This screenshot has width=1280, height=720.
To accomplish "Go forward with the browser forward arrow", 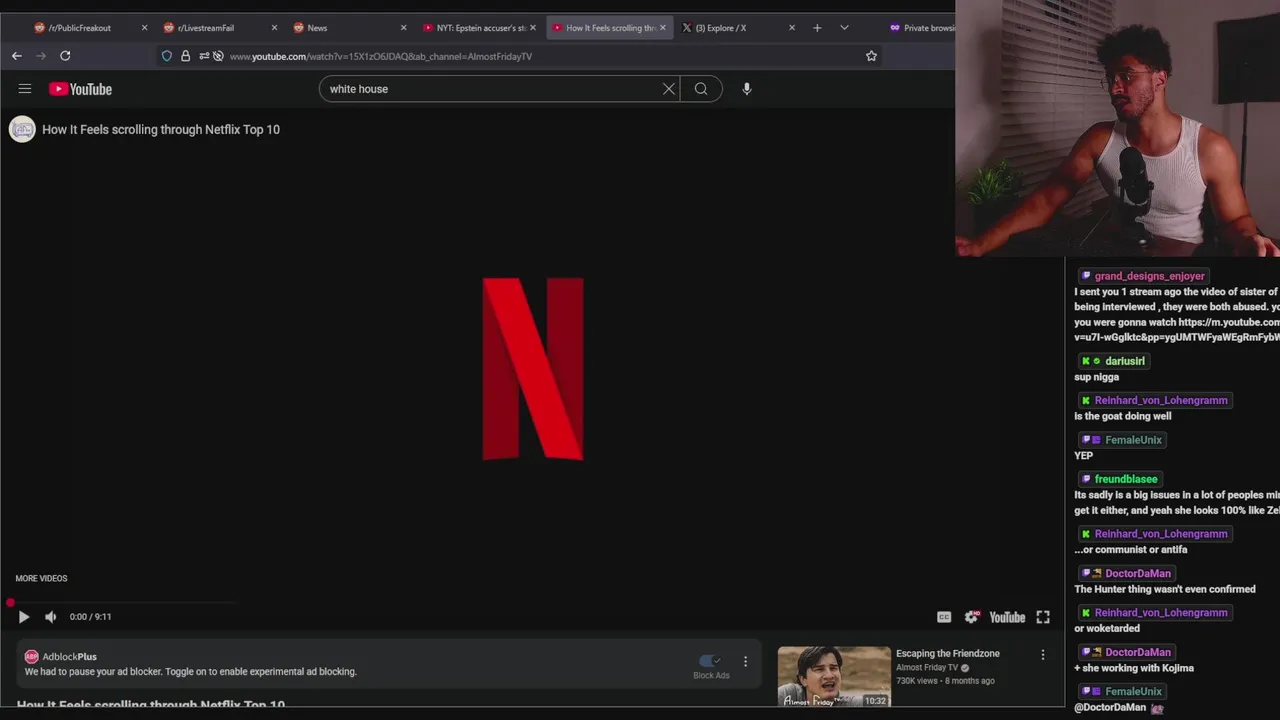I will point(41,56).
